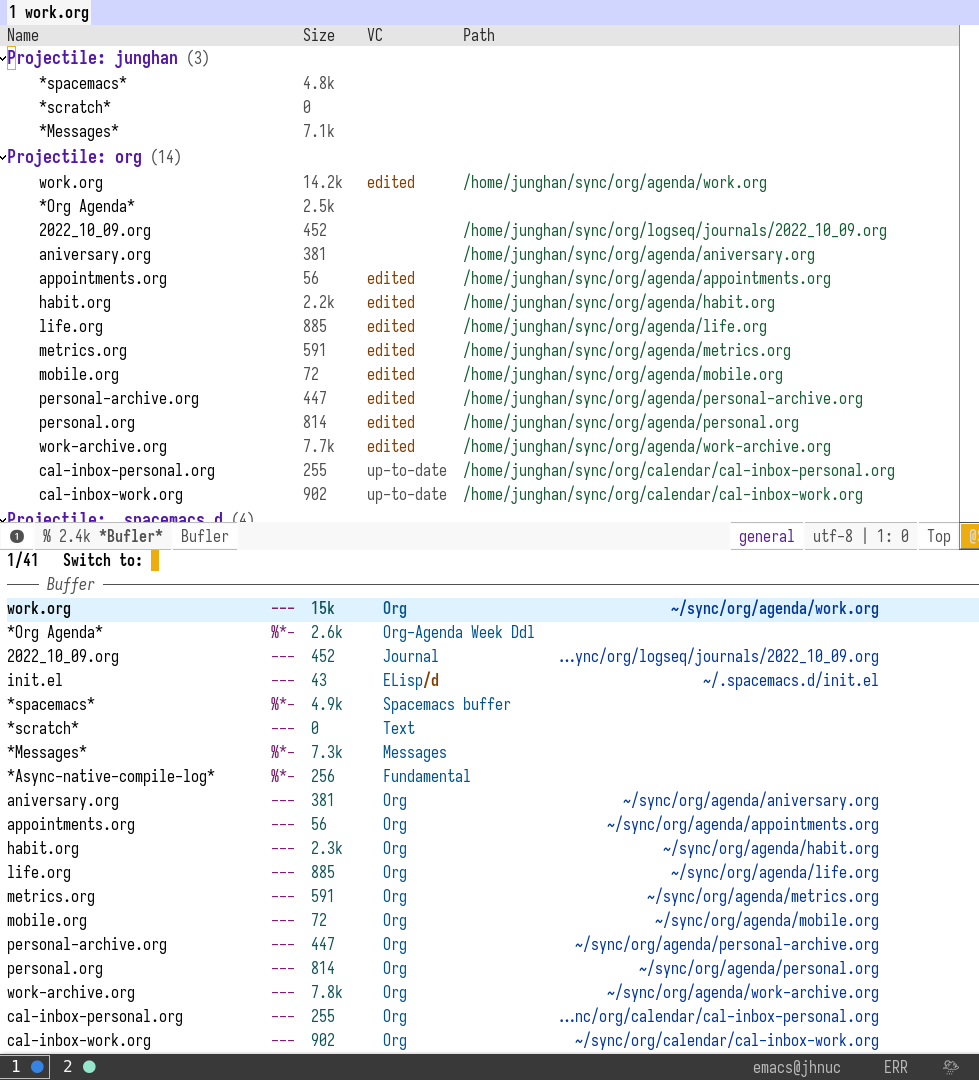
Task: Choose init.el candidate under Switch to
Action: [x=489, y=681]
